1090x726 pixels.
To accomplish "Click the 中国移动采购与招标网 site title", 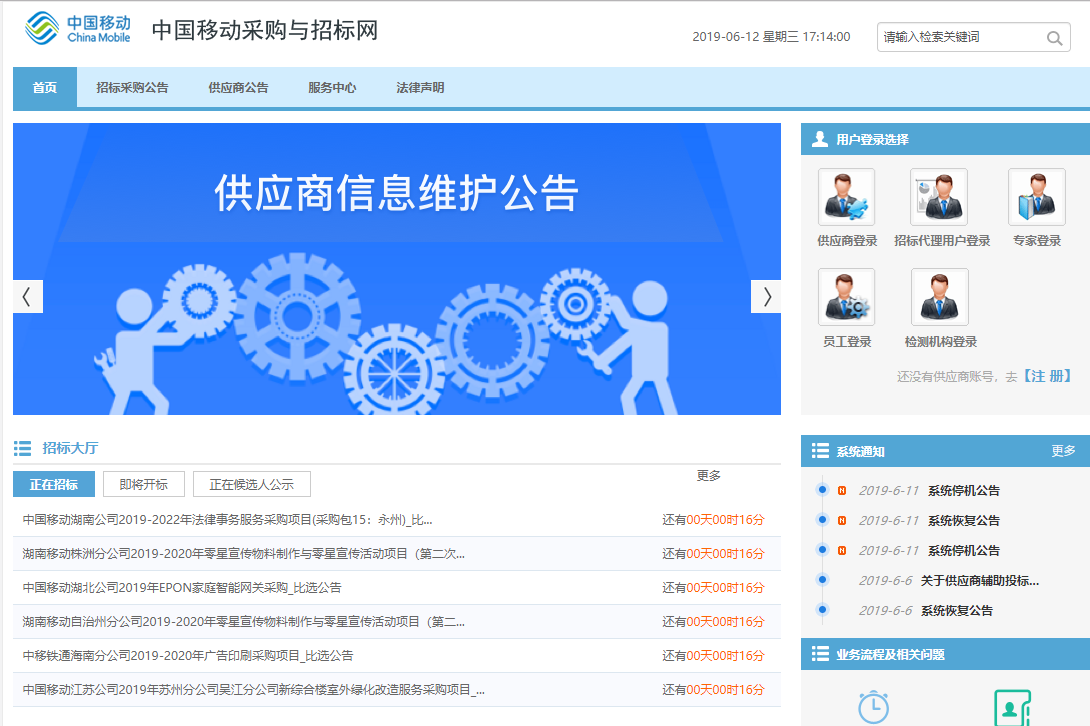I will pyautogui.click(x=265, y=30).
